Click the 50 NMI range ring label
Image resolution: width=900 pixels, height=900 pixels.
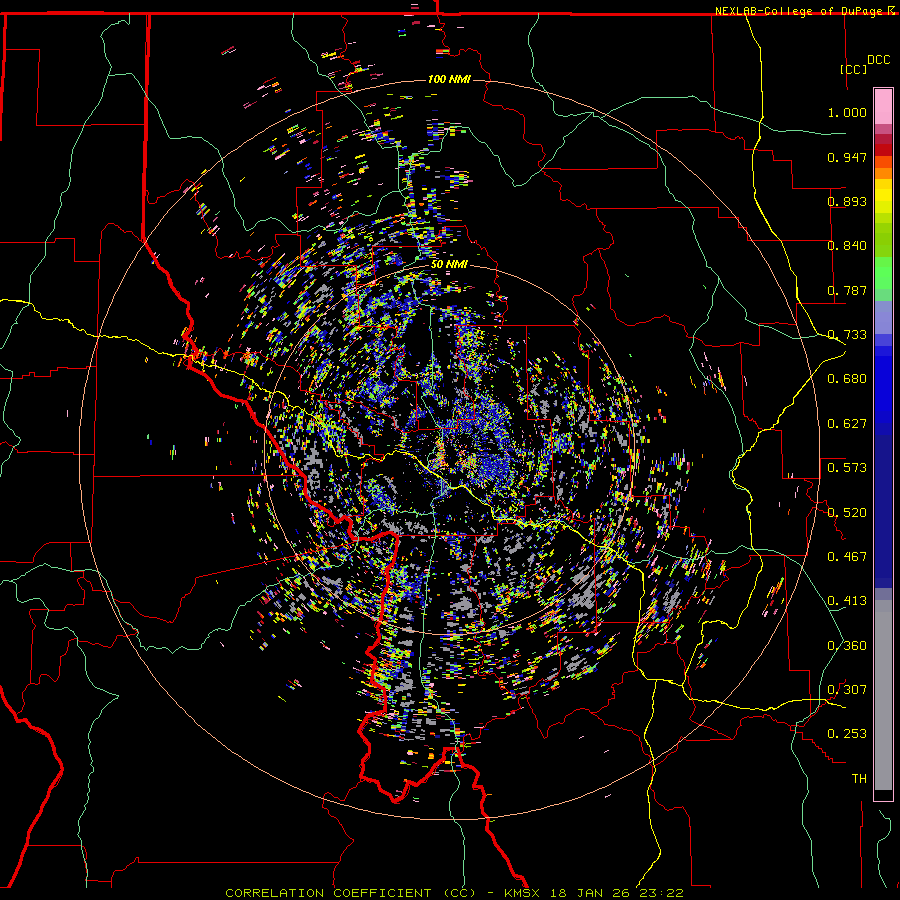(x=449, y=265)
